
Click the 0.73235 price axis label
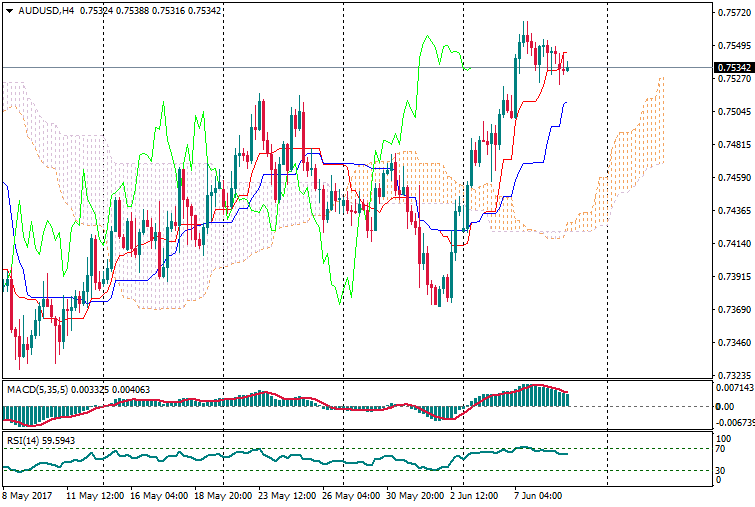[x=733, y=374]
